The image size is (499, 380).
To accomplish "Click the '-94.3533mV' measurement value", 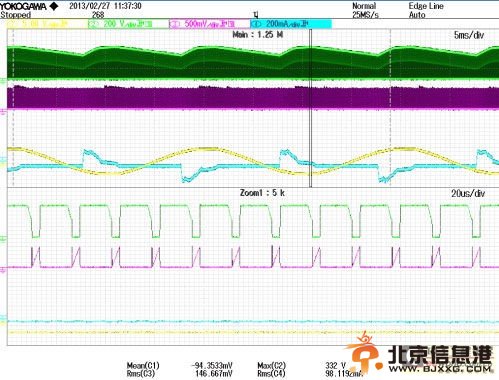I will [212, 366].
